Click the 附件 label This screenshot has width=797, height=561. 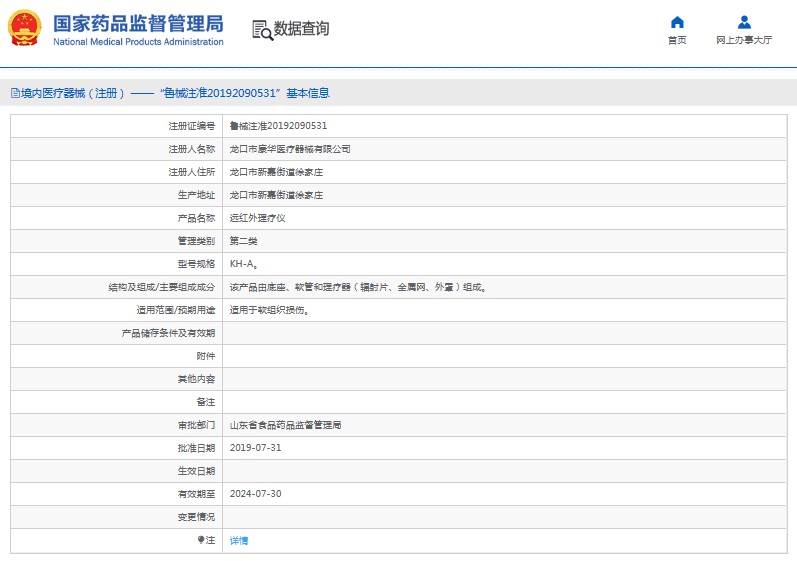pyautogui.click(x=206, y=356)
